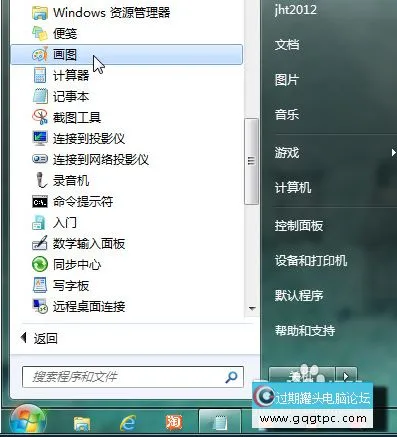Select the 写字板 text label
The width and height of the screenshot is (397, 437).
(x=71, y=286)
